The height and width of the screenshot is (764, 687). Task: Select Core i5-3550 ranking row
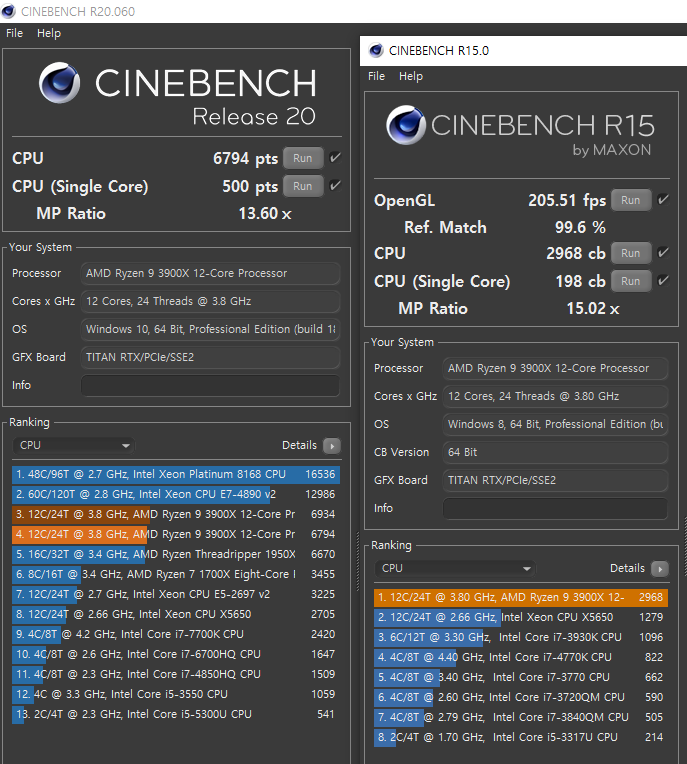tap(176, 694)
